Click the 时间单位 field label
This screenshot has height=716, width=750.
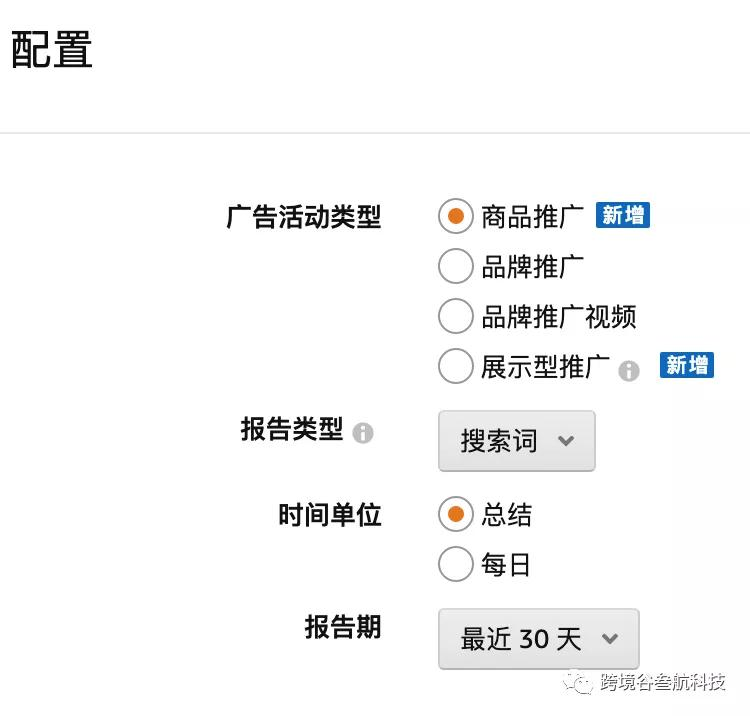(x=330, y=515)
